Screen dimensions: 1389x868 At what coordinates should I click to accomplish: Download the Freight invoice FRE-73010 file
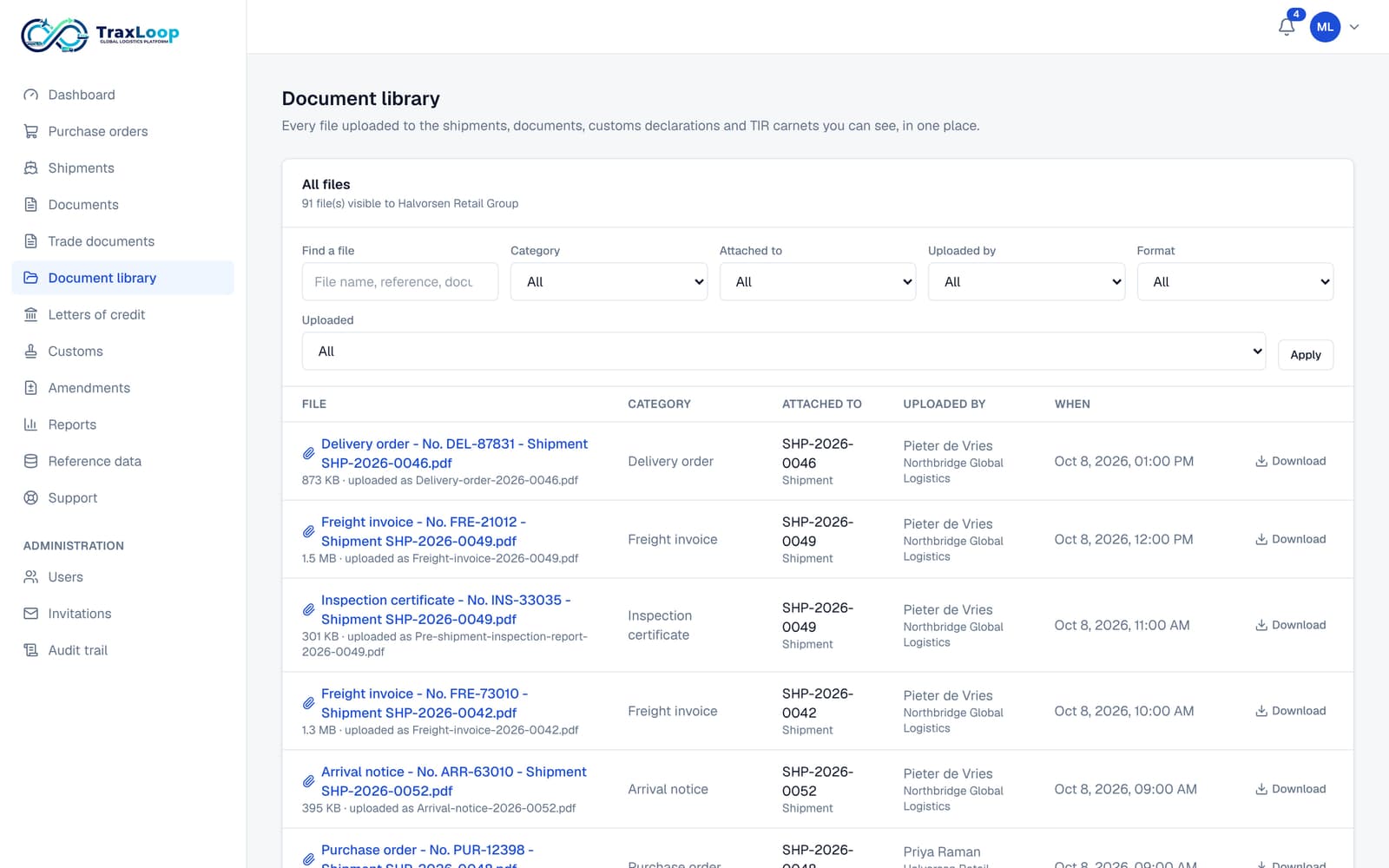coord(1290,711)
